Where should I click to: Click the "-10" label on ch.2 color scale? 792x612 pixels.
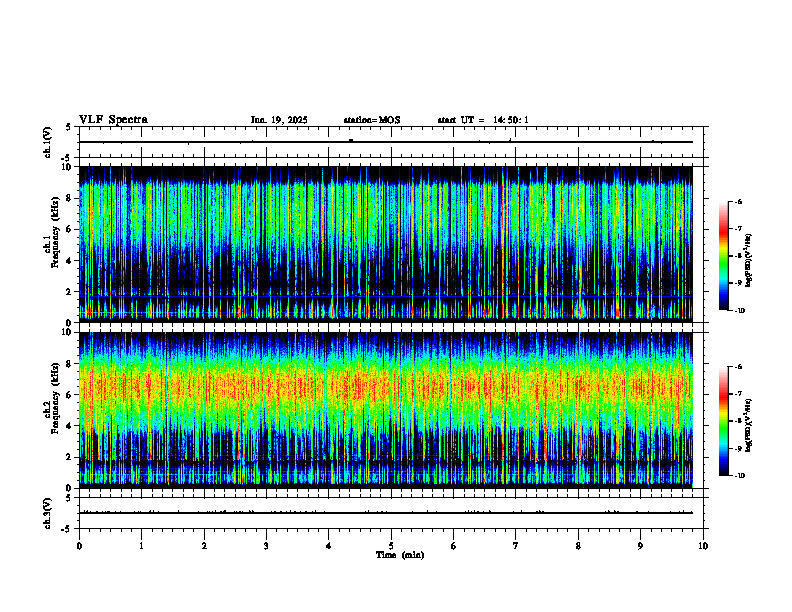tap(740, 476)
